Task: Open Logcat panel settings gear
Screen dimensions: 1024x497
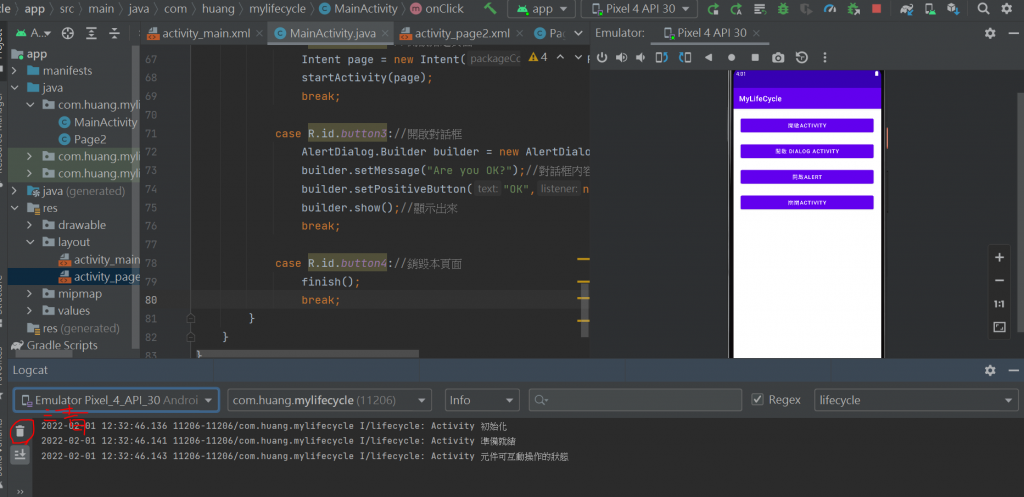Action: [x=990, y=370]
